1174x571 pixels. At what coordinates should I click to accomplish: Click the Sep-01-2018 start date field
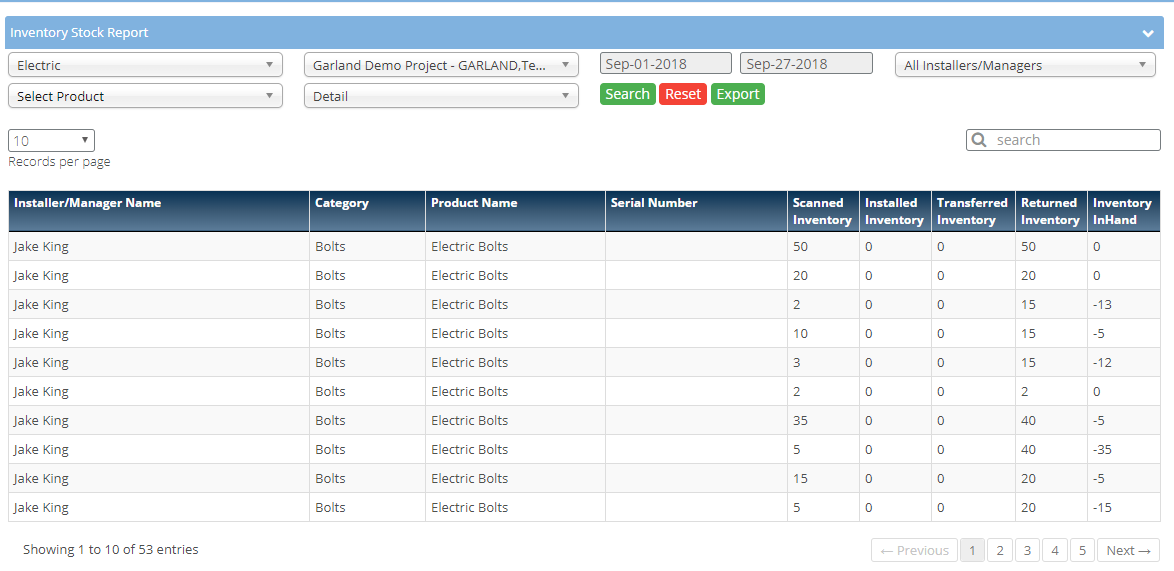tap(665, 64)
